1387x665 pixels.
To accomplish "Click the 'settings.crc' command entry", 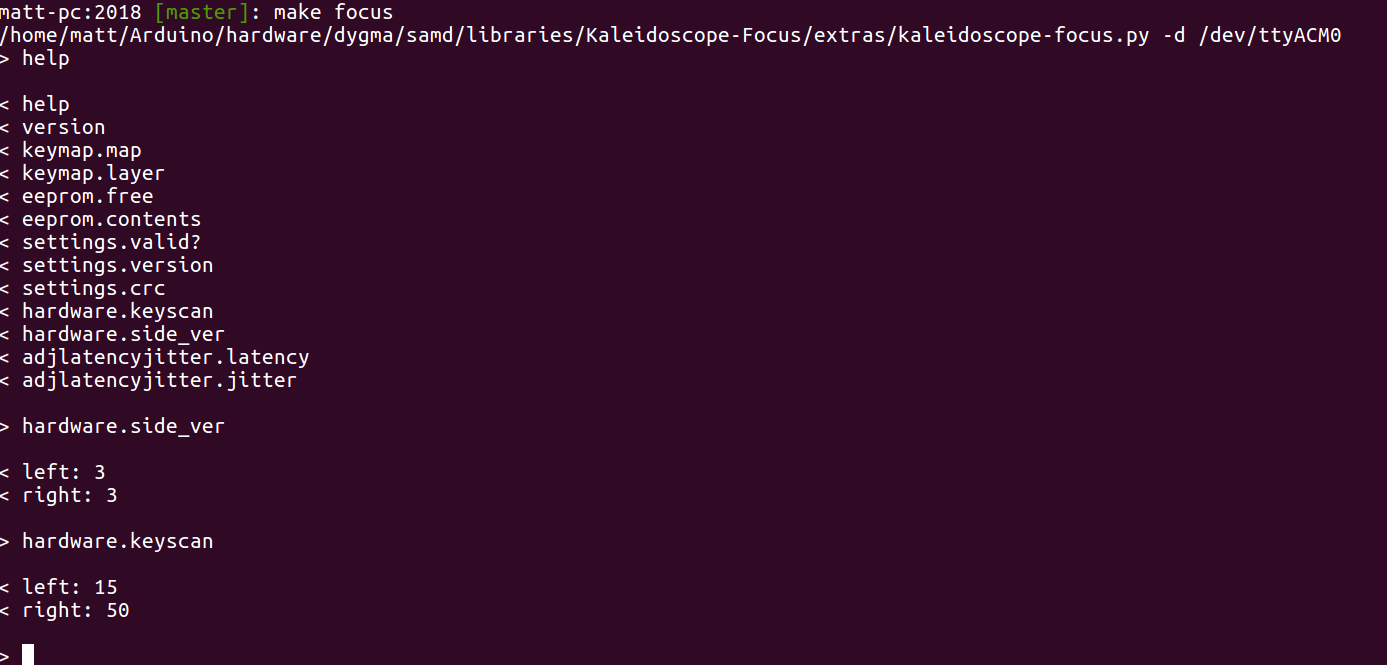I will pyautogui.click(x=93, y=288).
